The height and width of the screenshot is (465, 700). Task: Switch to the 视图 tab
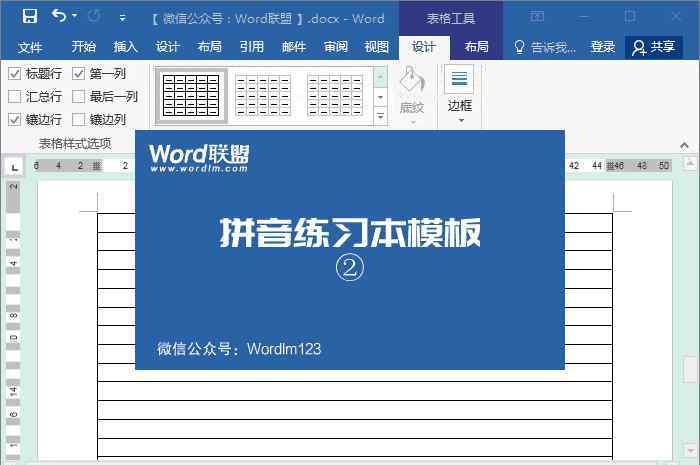pos(377,47)
